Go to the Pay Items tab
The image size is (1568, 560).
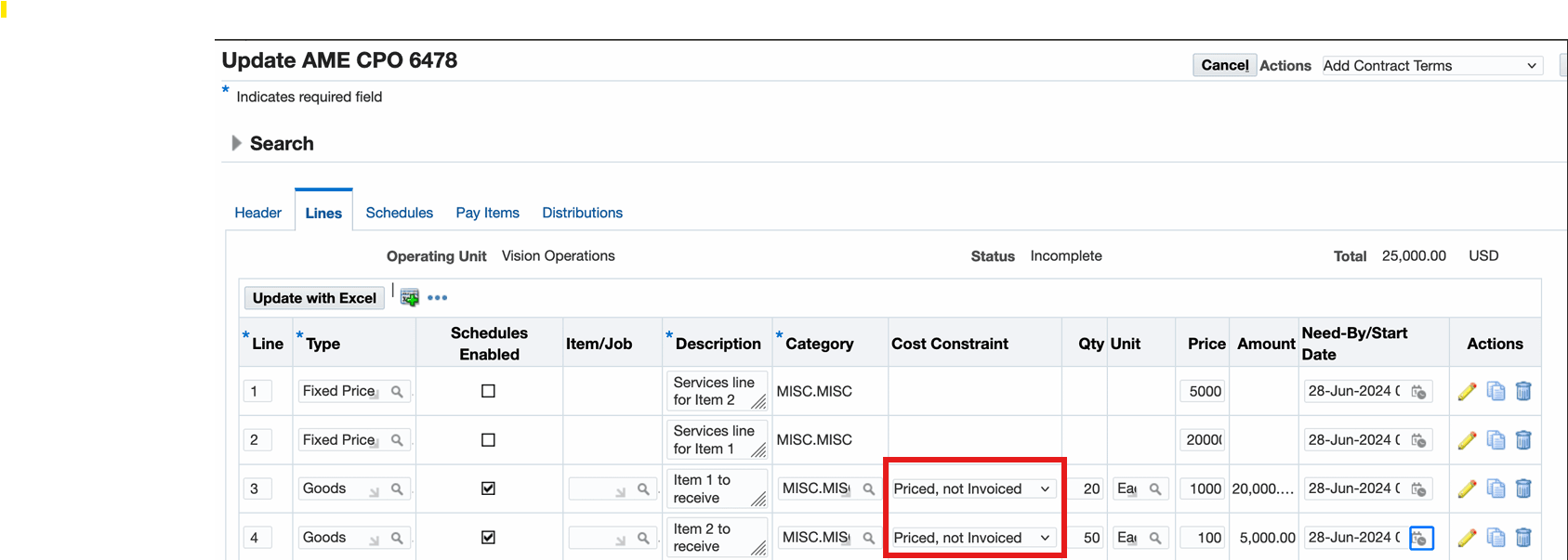tap(488, 213)
